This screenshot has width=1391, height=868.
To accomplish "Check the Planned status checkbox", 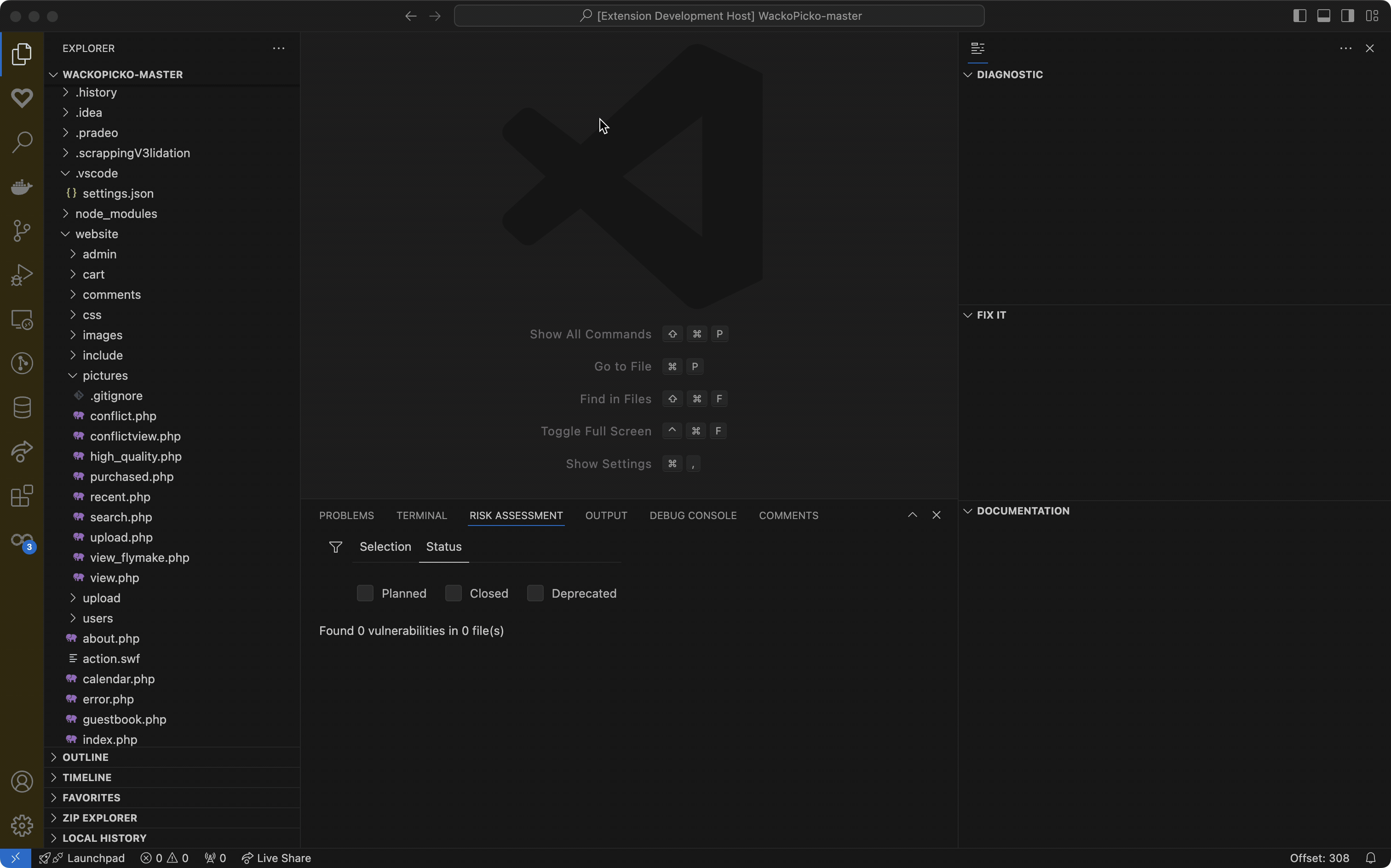I will pyautogui.click(x=365, y=593).
